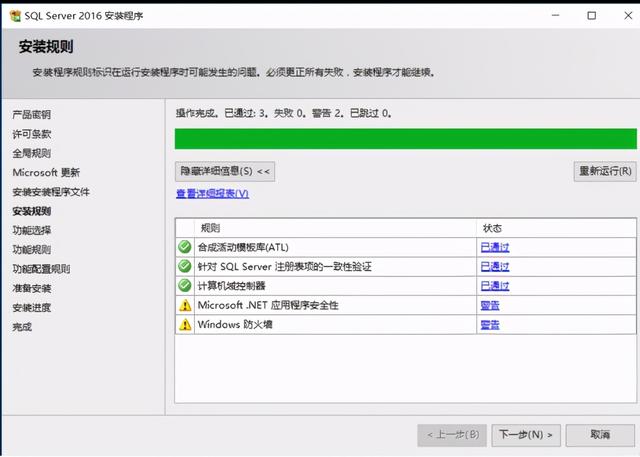Close the SQL Server 2016 installer window
This screenshot has width=640, height=457.
point(628,16)
